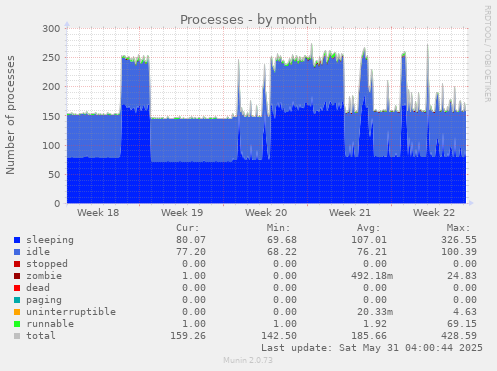Click the 'zombie' legend label

pos(44,276)
